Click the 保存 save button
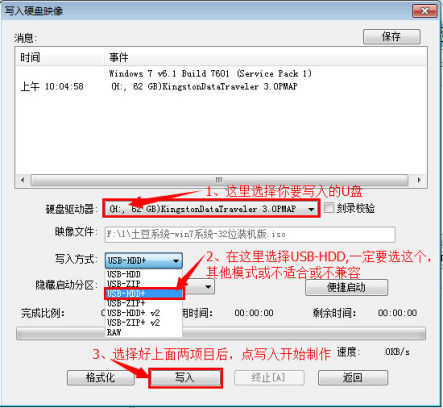The image size is (443, 408). (391, 36)
